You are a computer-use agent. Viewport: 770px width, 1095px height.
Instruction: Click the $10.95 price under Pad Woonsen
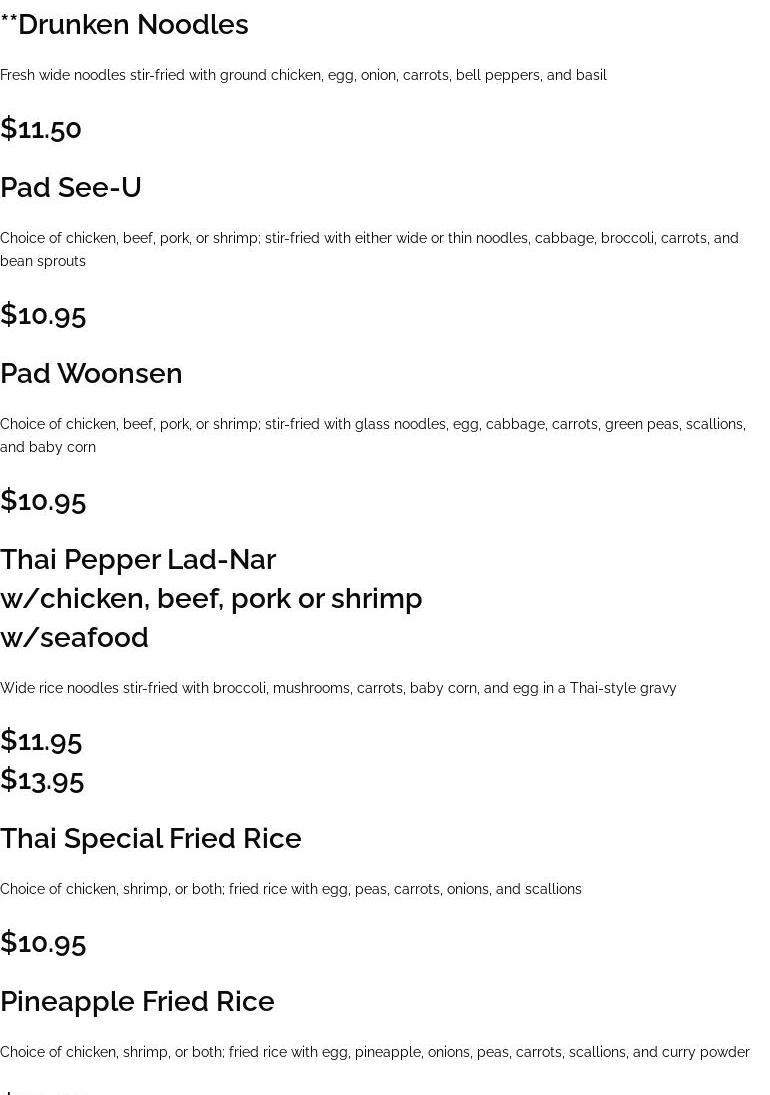[x=43, y=501]
